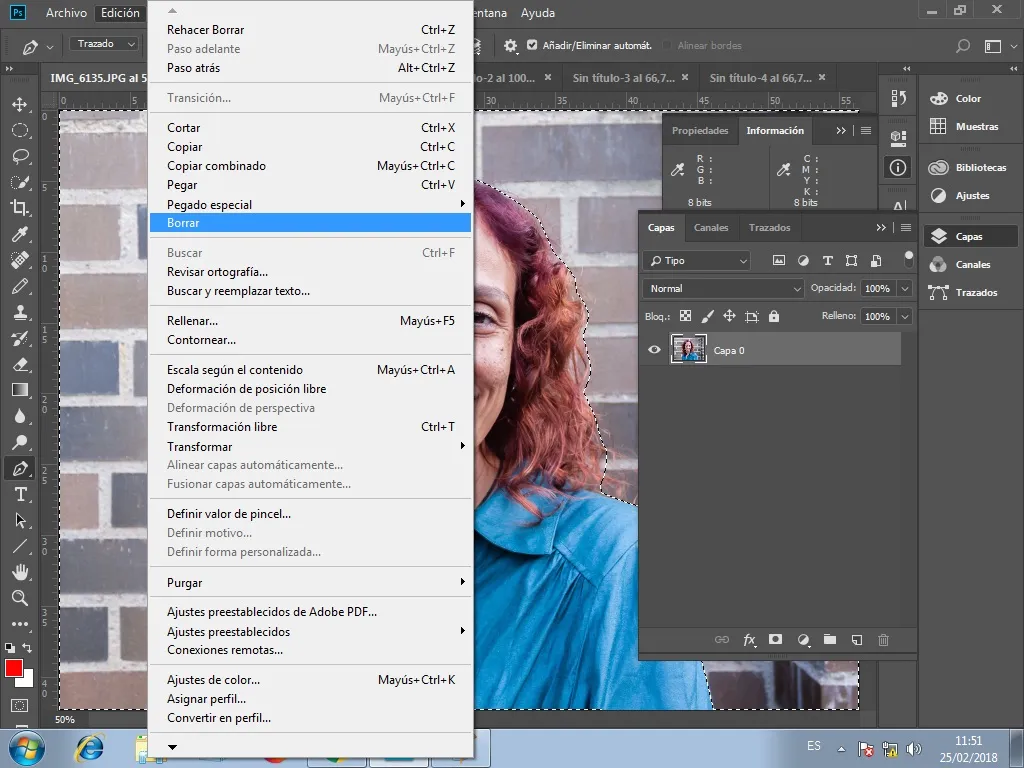Select the Hand tool

coord(20,572)
